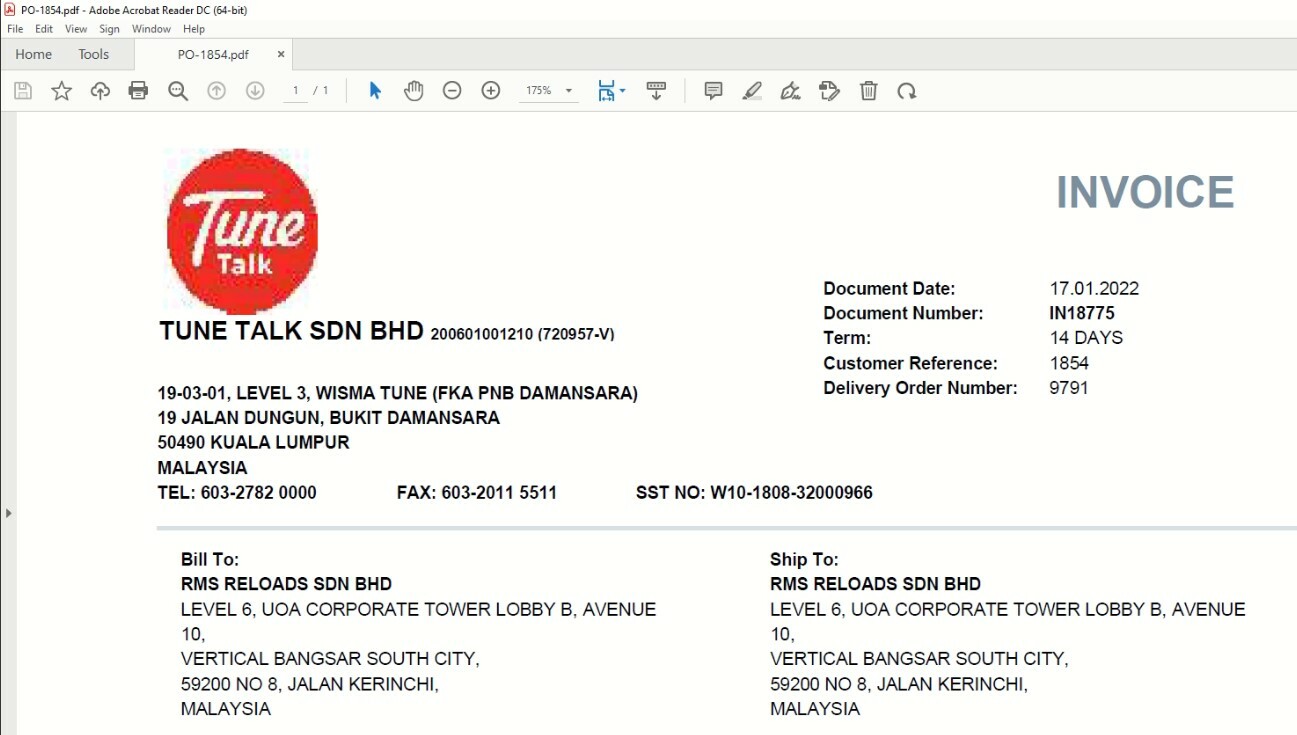
Task: Click the Tune Talk logo image
Action: [x=242, y=231]
